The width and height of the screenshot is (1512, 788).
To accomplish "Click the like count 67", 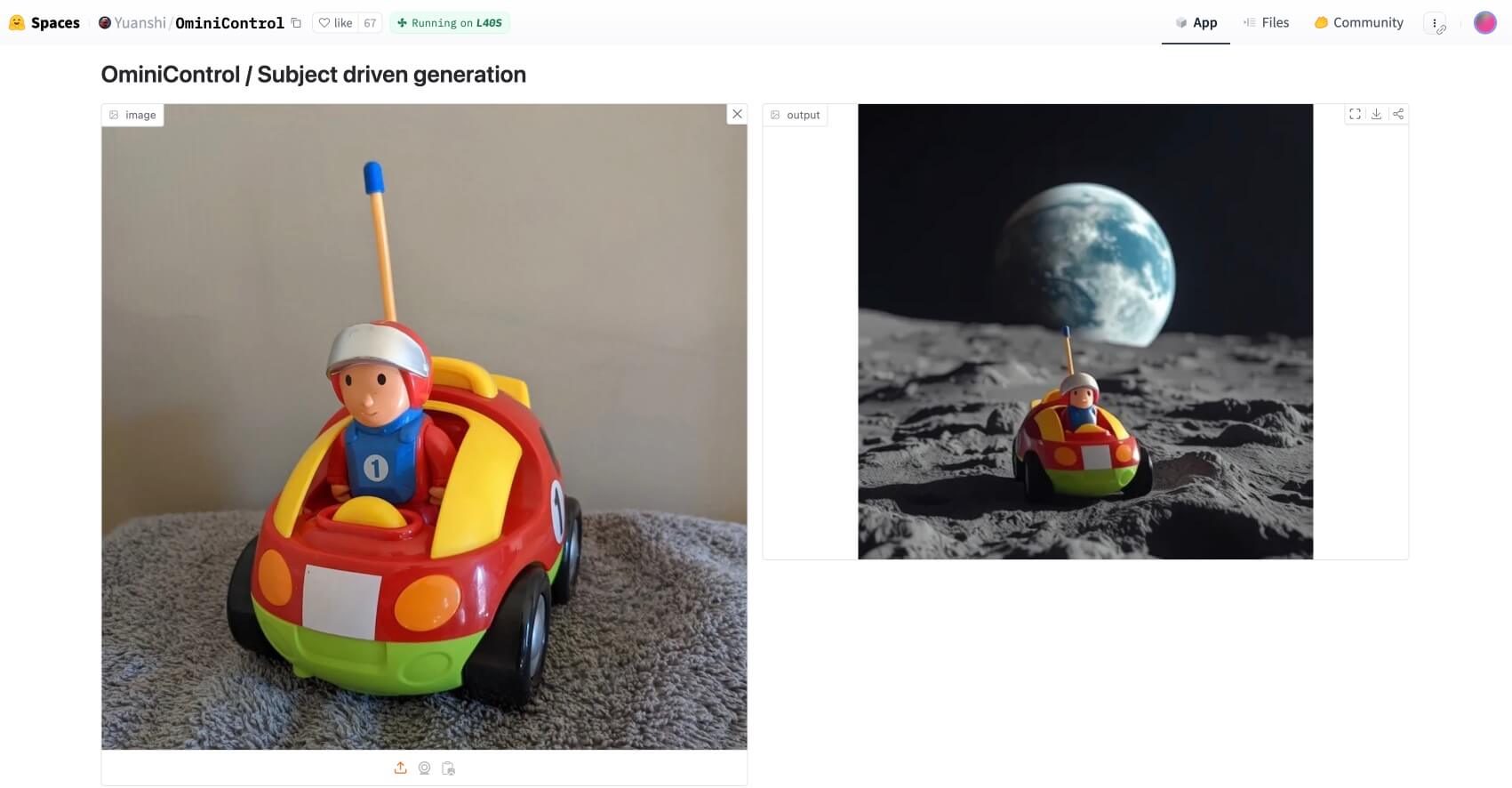I will point(370,23).
